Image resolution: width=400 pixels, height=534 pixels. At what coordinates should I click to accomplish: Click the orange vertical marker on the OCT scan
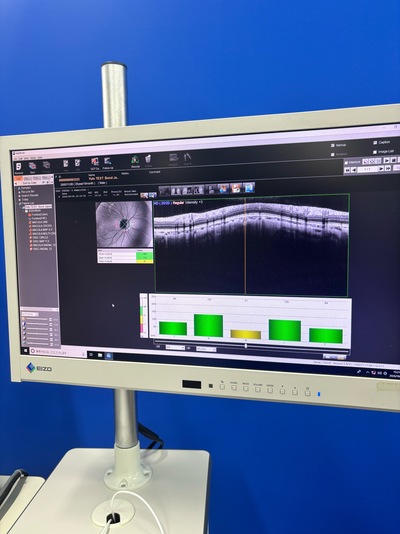[245, 245]
